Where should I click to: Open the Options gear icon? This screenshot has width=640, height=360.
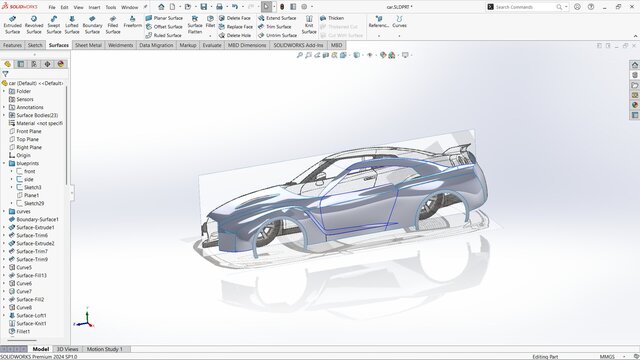(304, 7)
